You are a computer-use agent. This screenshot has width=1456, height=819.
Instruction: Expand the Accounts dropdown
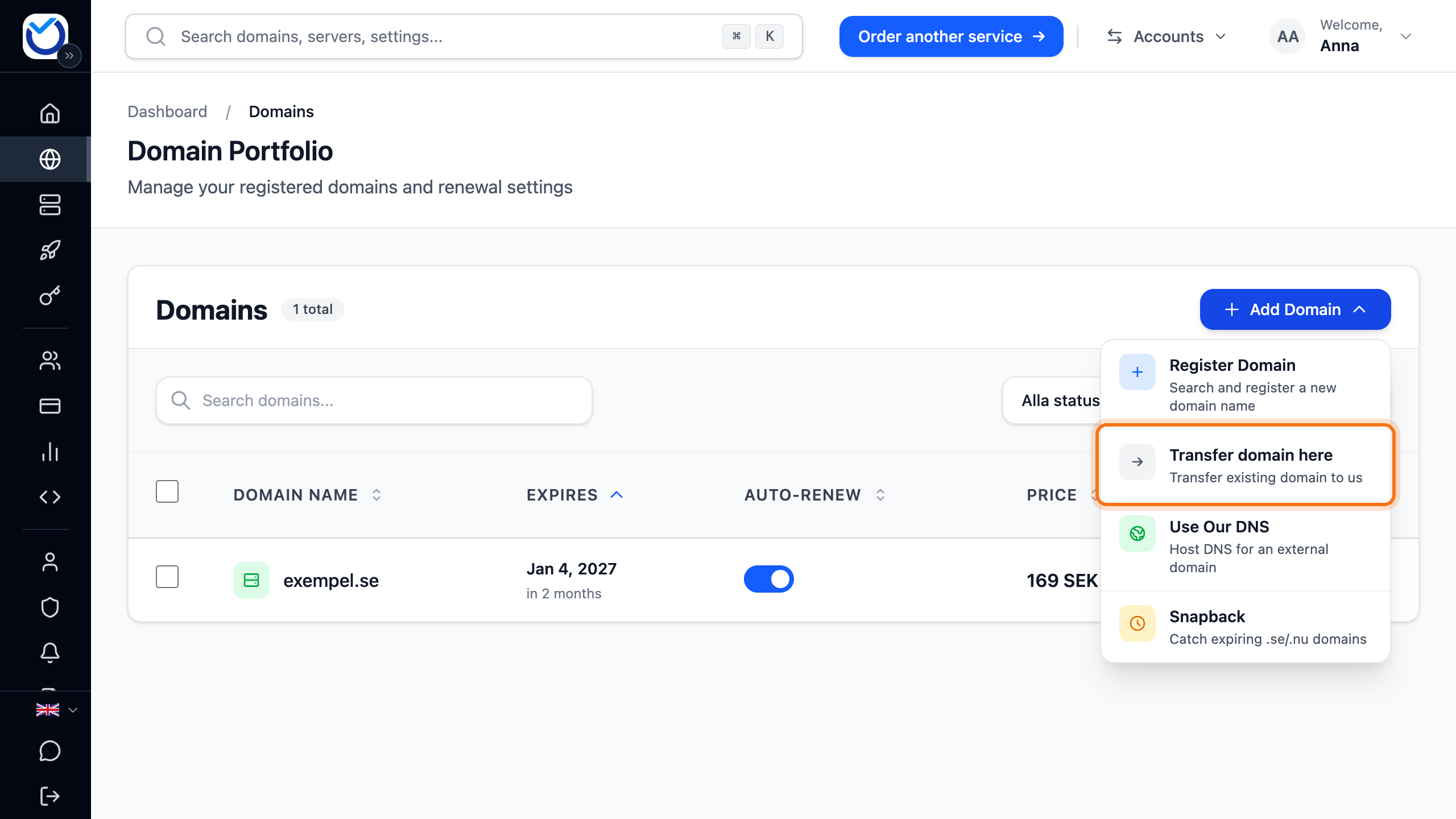pyautogui.click(x=1167, y=36)
